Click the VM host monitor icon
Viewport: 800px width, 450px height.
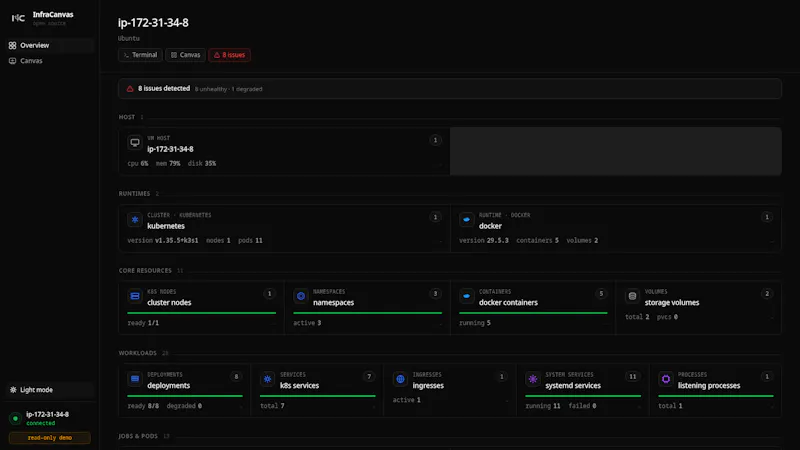[x=135, y=142]
